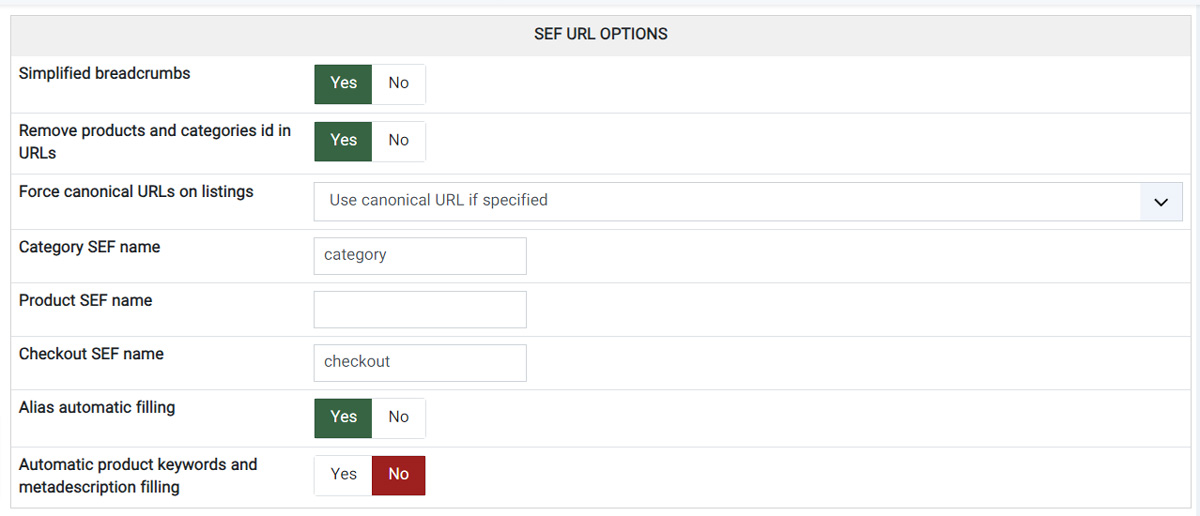1200x516 pixels.
Task: Click the empty Product SEF name field
Action: point(420,310)
